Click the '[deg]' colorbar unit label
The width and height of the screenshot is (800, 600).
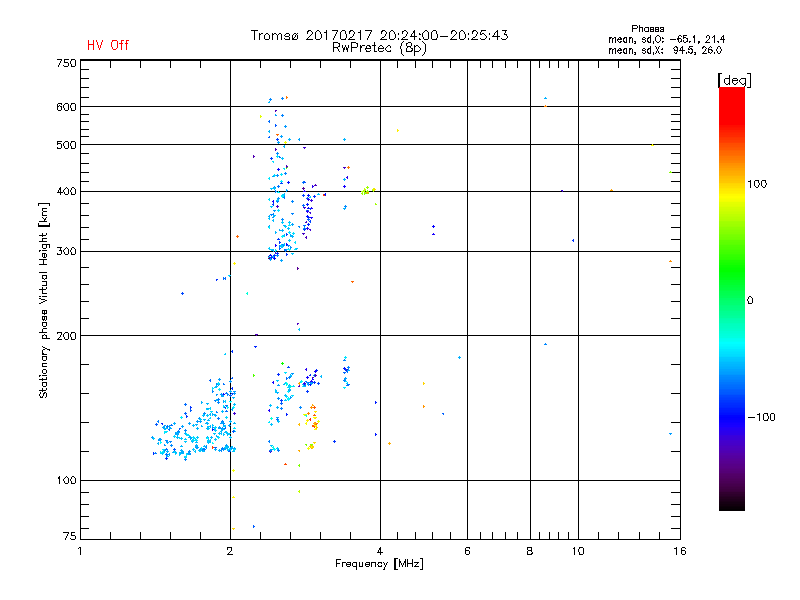pos(734,81)
